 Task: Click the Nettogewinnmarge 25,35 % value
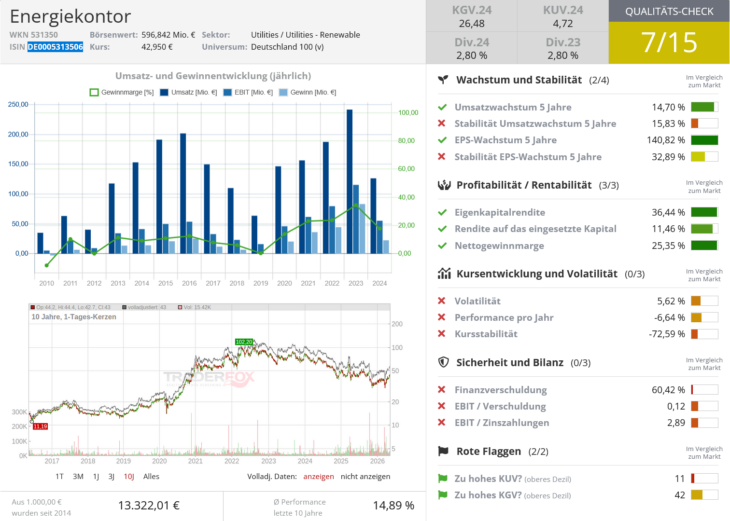pyautogui.click(x=668, y=245)
